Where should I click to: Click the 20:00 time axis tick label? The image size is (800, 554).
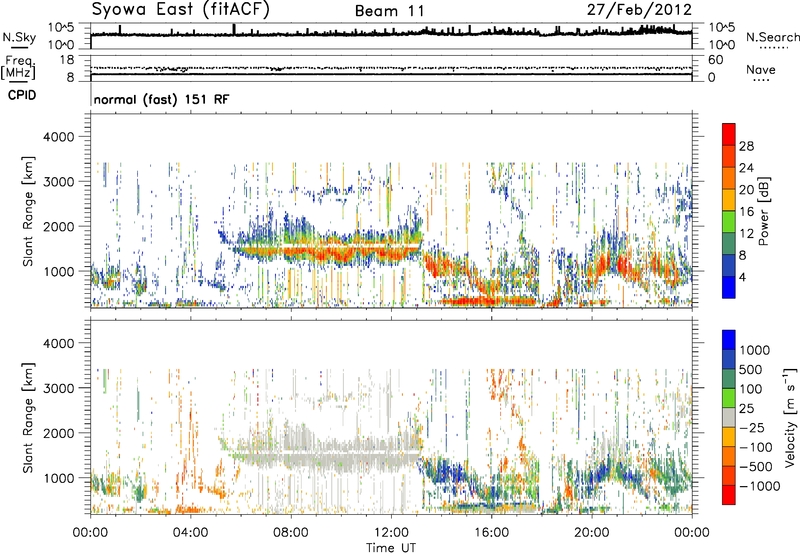click(x=591, y=533)
